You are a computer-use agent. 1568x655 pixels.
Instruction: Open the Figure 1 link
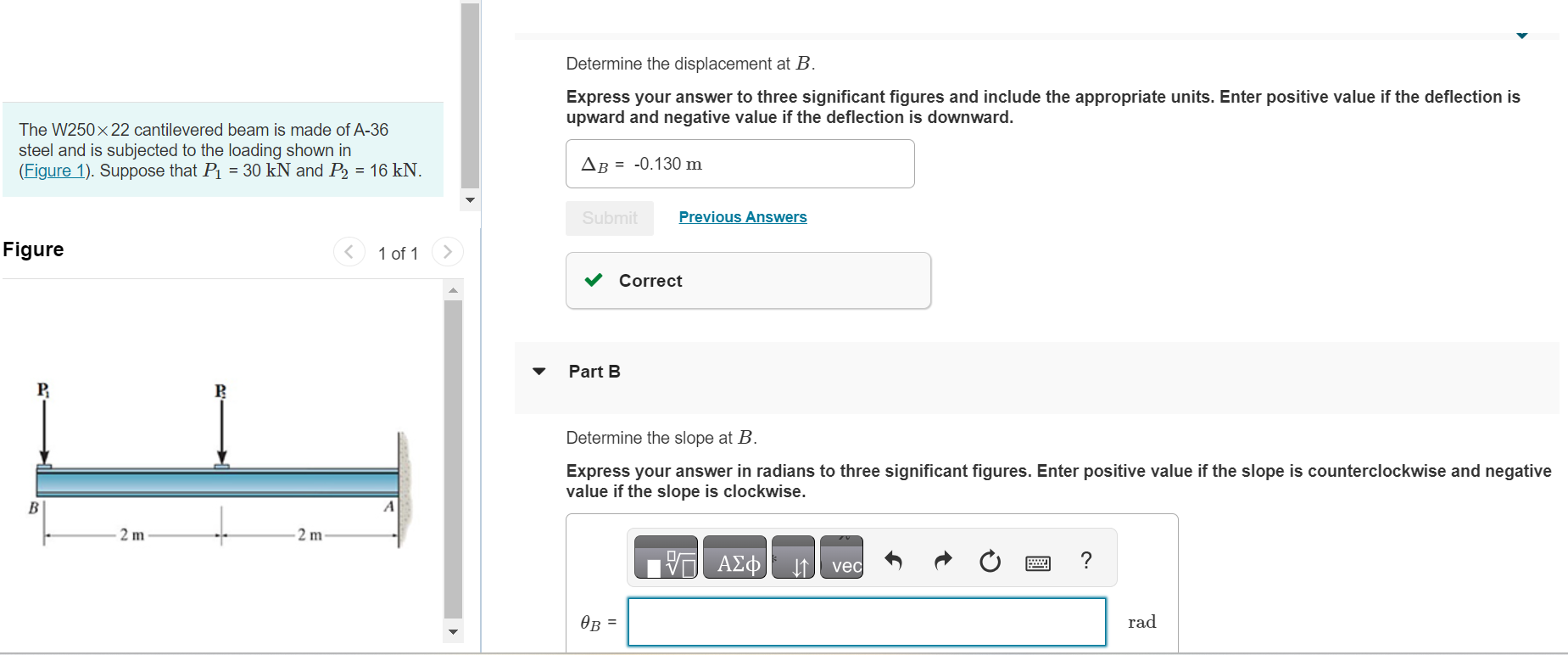coord(54,171)
